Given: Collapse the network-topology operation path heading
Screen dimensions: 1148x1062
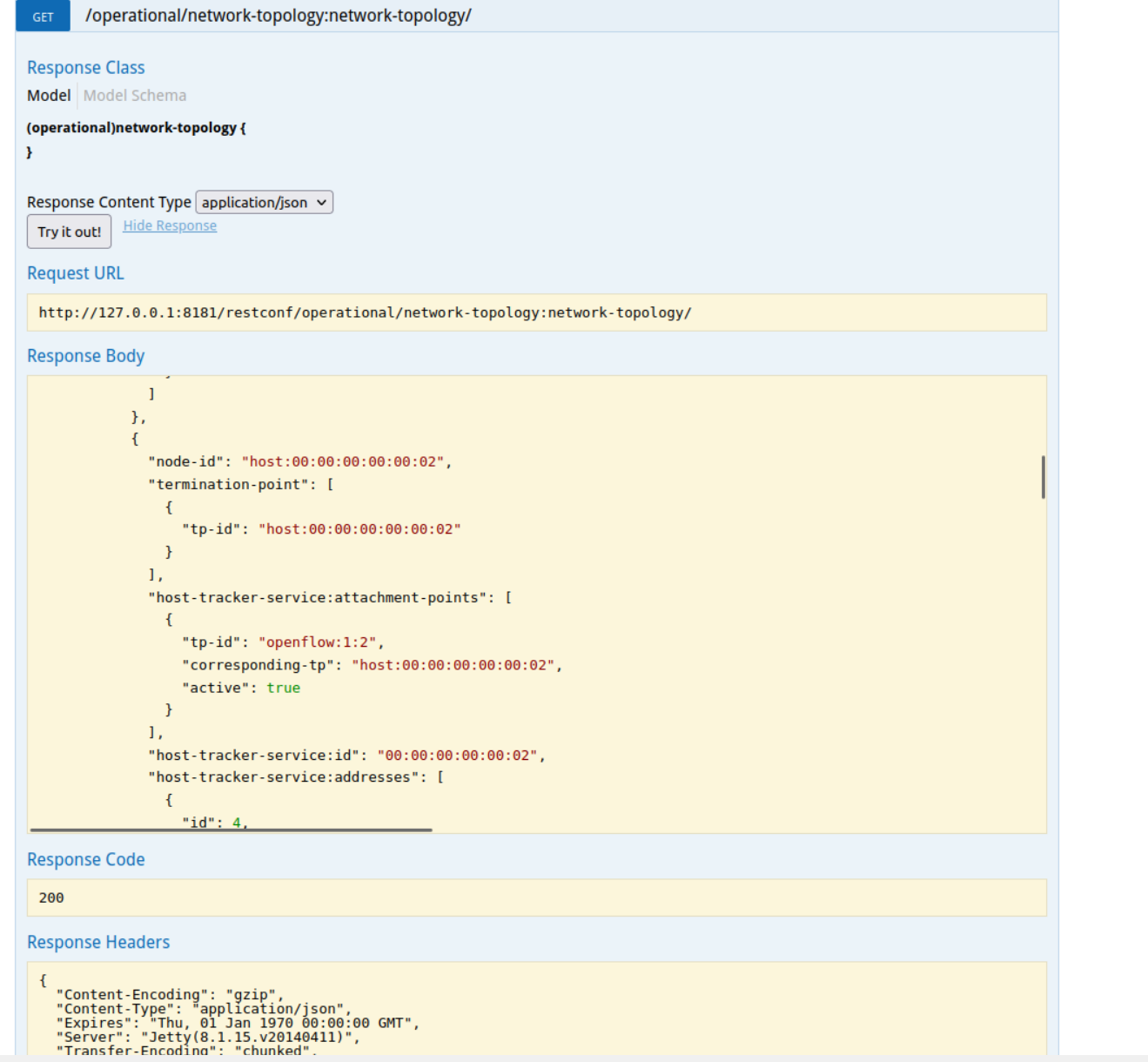Looking at the screenshot, I should point(279,16).
